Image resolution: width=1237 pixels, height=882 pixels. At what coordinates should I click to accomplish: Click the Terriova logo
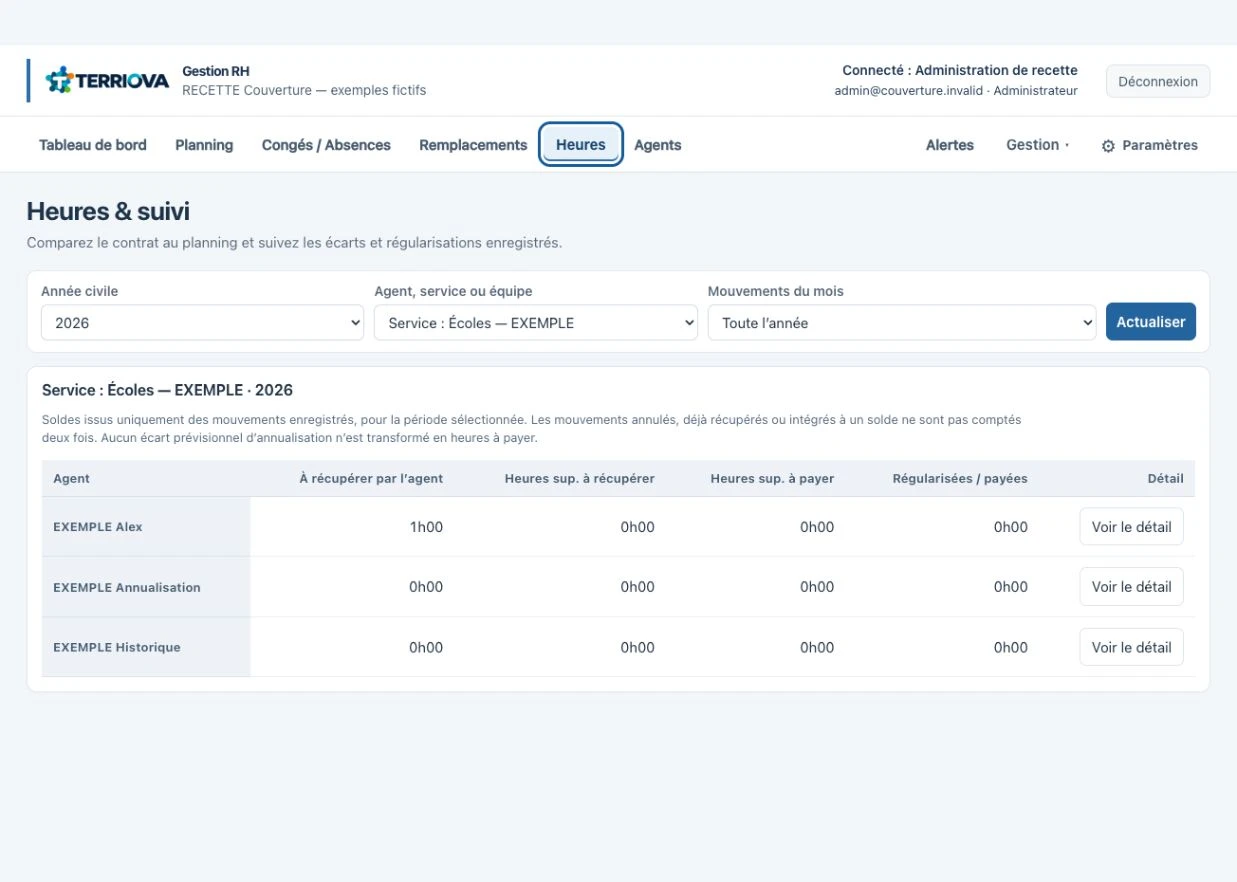coord(107,81)
